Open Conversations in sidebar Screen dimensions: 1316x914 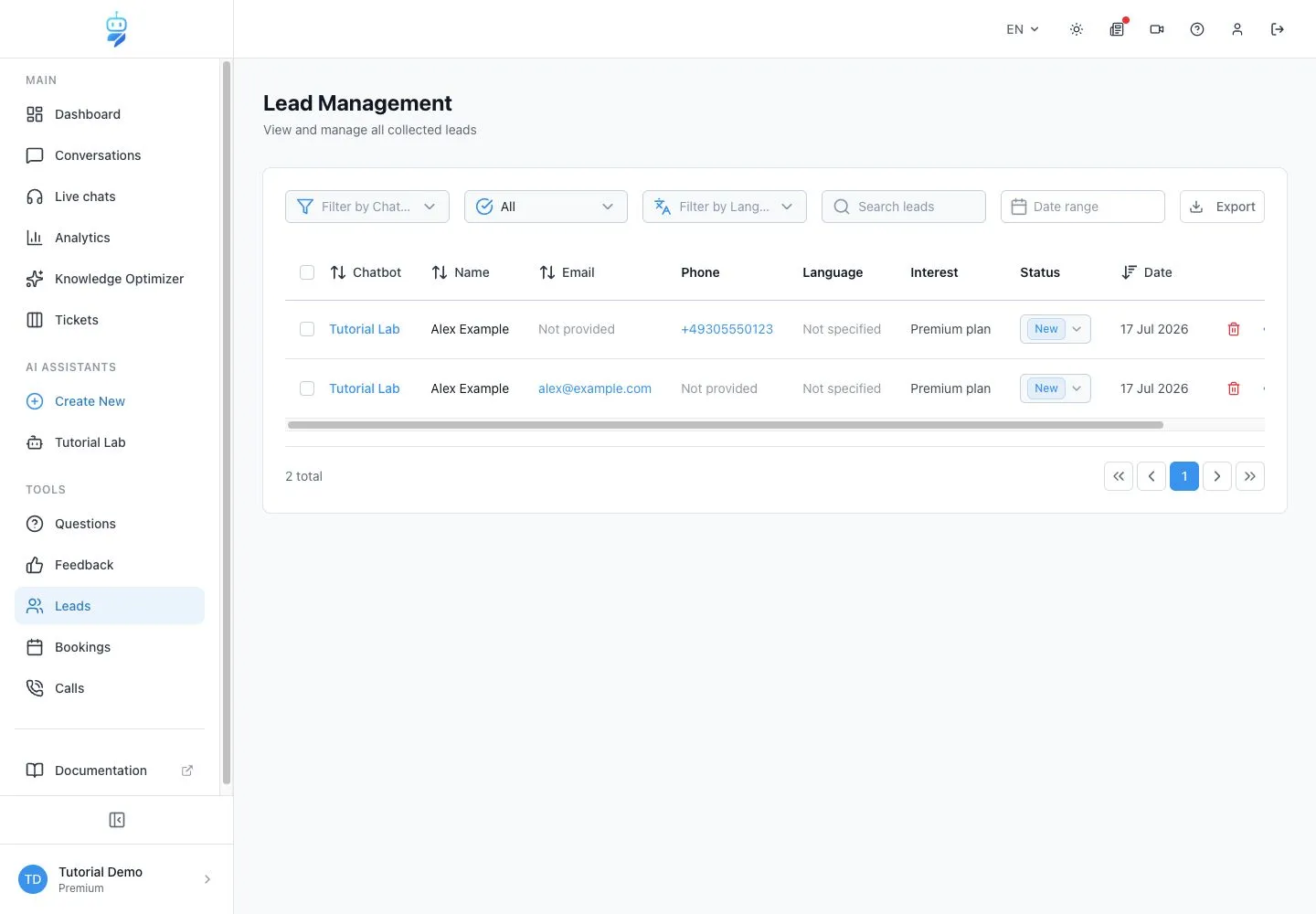tap(110, 155)
